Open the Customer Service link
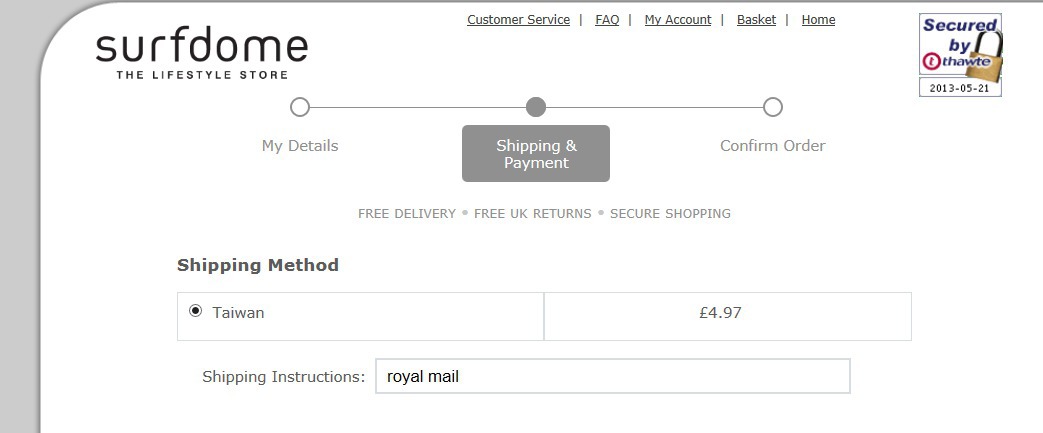The height and width of the screenshot is (433, 1043). click(x=518, y=20)
